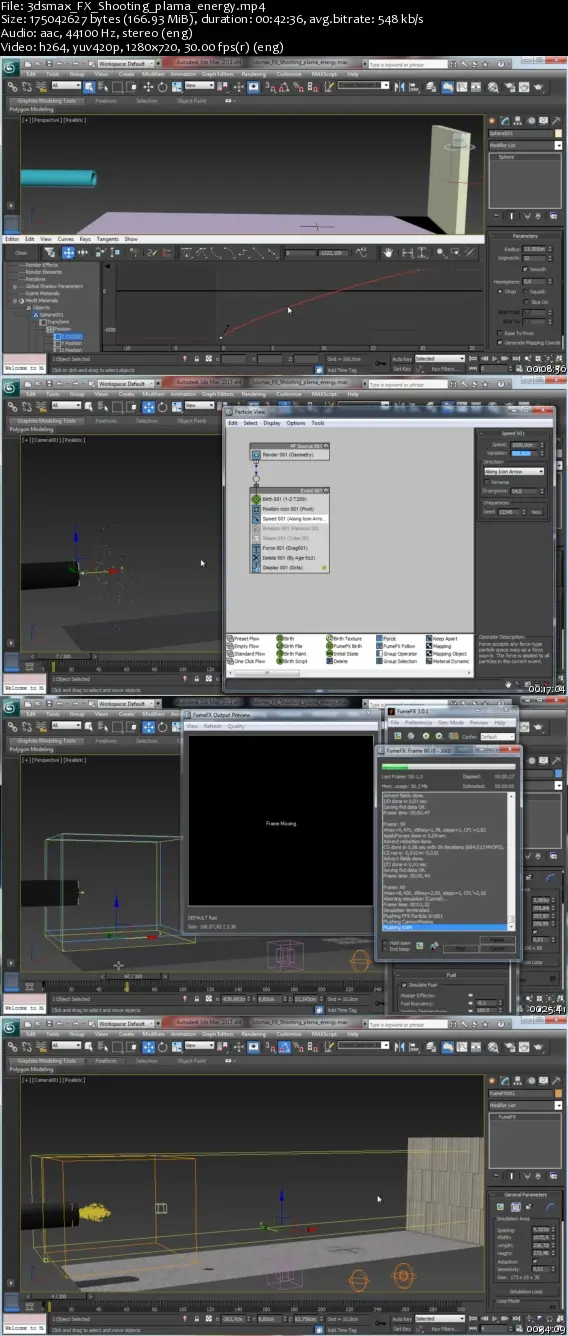The image size is (568, 1336).
Task: Click the Radius value field in Sphere parameters
Action: [x=535, y=248]
